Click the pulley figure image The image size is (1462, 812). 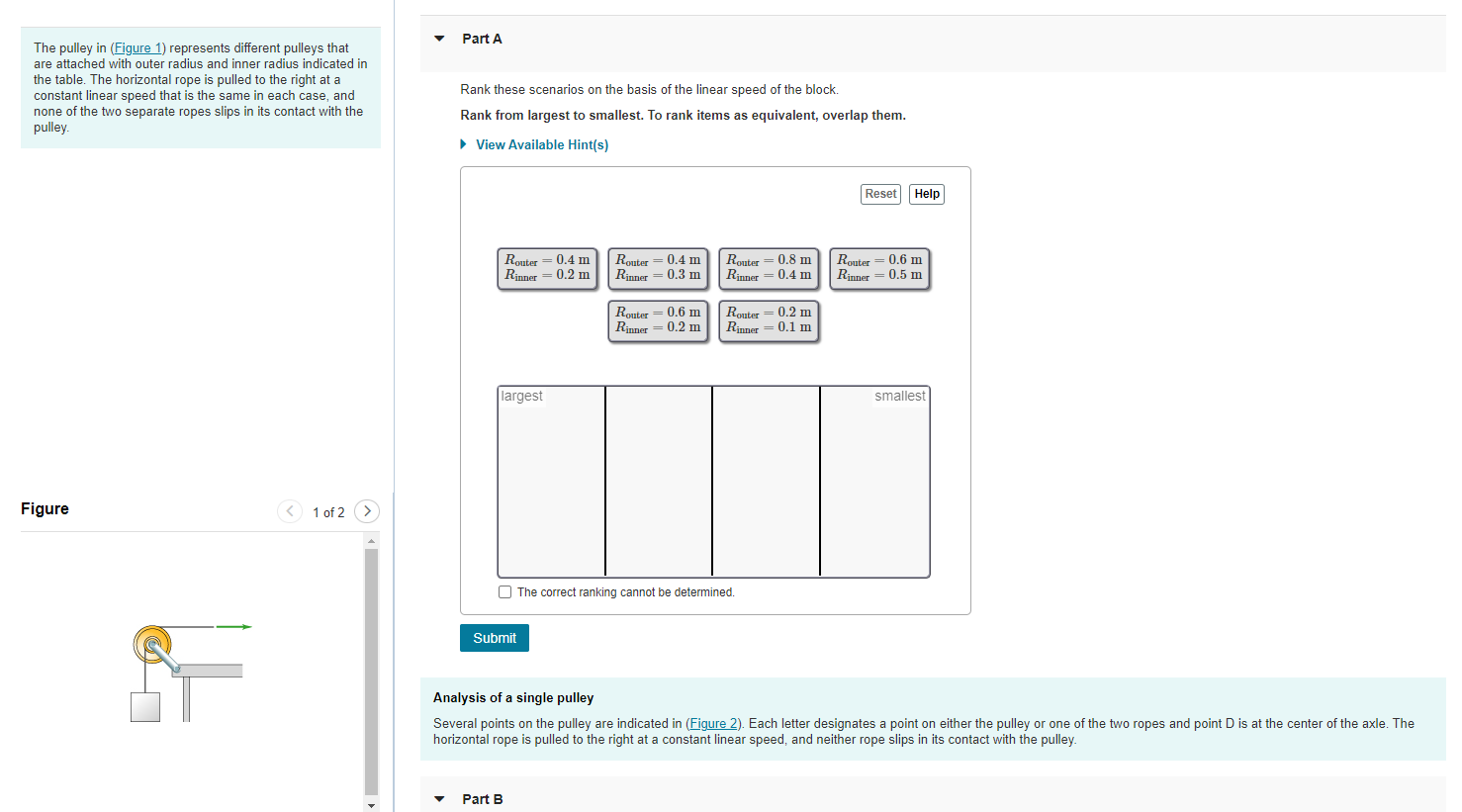click(x=191, y=673)
